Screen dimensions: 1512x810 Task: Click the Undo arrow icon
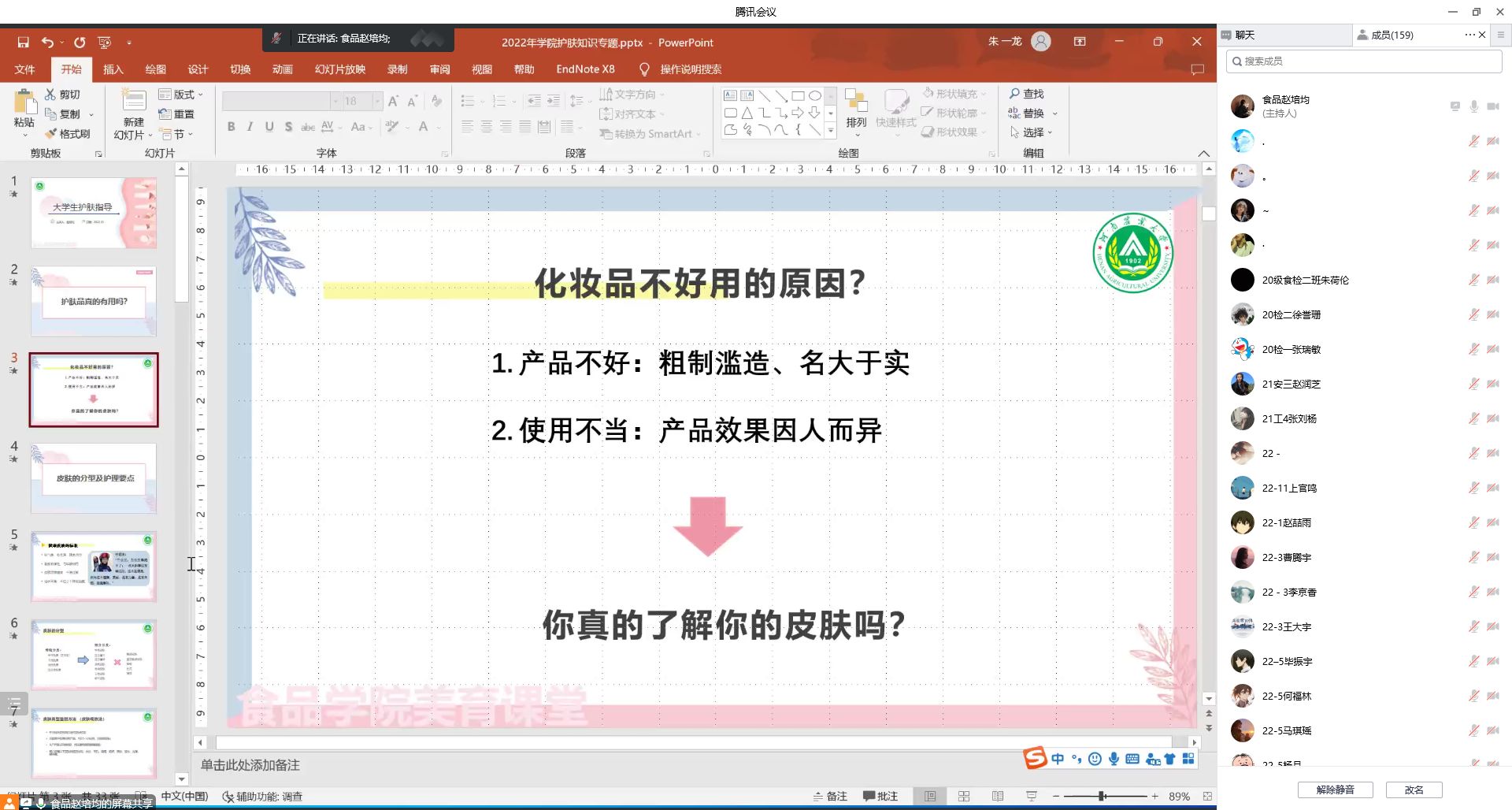click(x=47, y=43)
